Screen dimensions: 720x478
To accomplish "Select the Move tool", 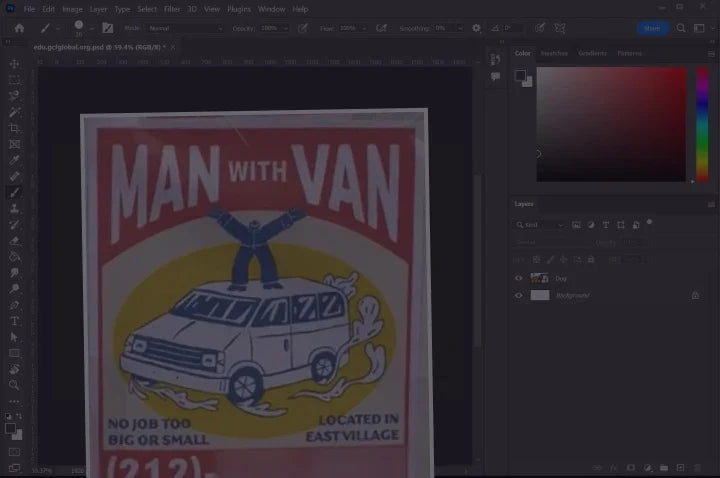I will (x=14, y=63).
